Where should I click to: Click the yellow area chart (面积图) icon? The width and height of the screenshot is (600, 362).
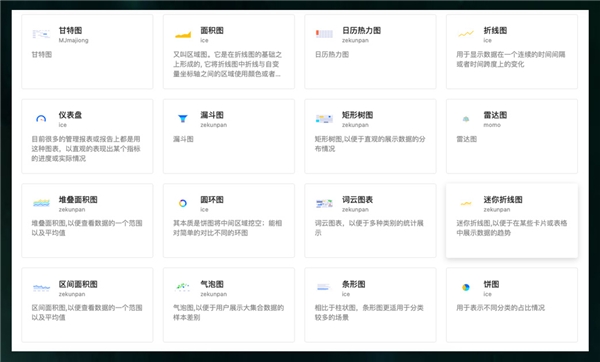183,34
